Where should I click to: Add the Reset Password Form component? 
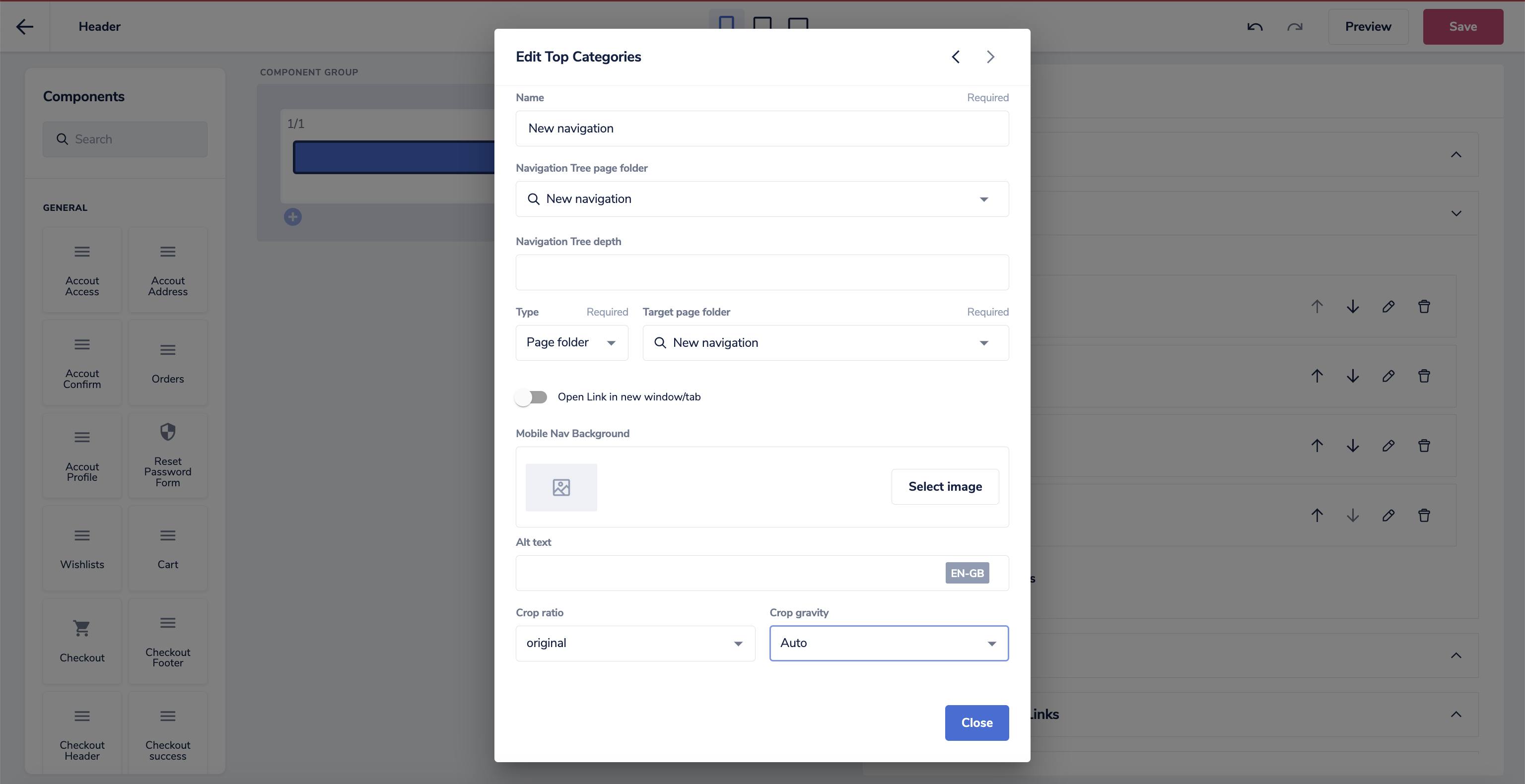pyautogui.click(x=167, y=456)
